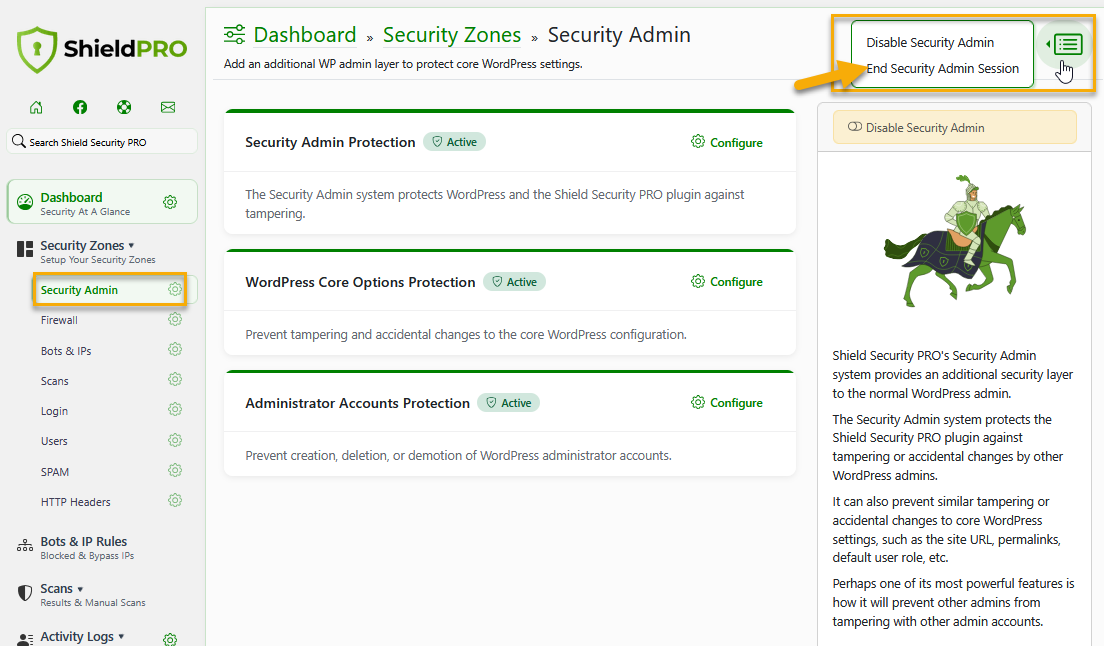Open the Users gear settings icon
1104x646 pixels.
pyautogui.click(x=175, y=441)
